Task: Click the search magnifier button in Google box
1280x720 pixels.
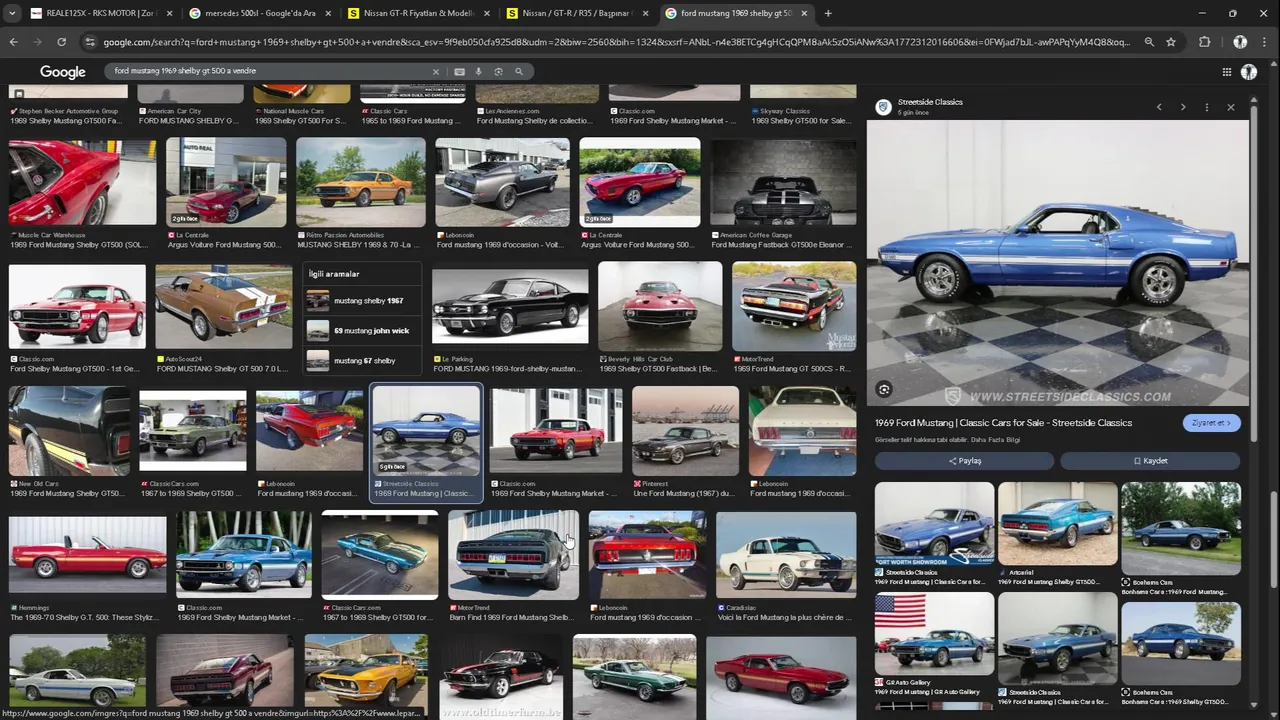Action: tap(519, 72)
